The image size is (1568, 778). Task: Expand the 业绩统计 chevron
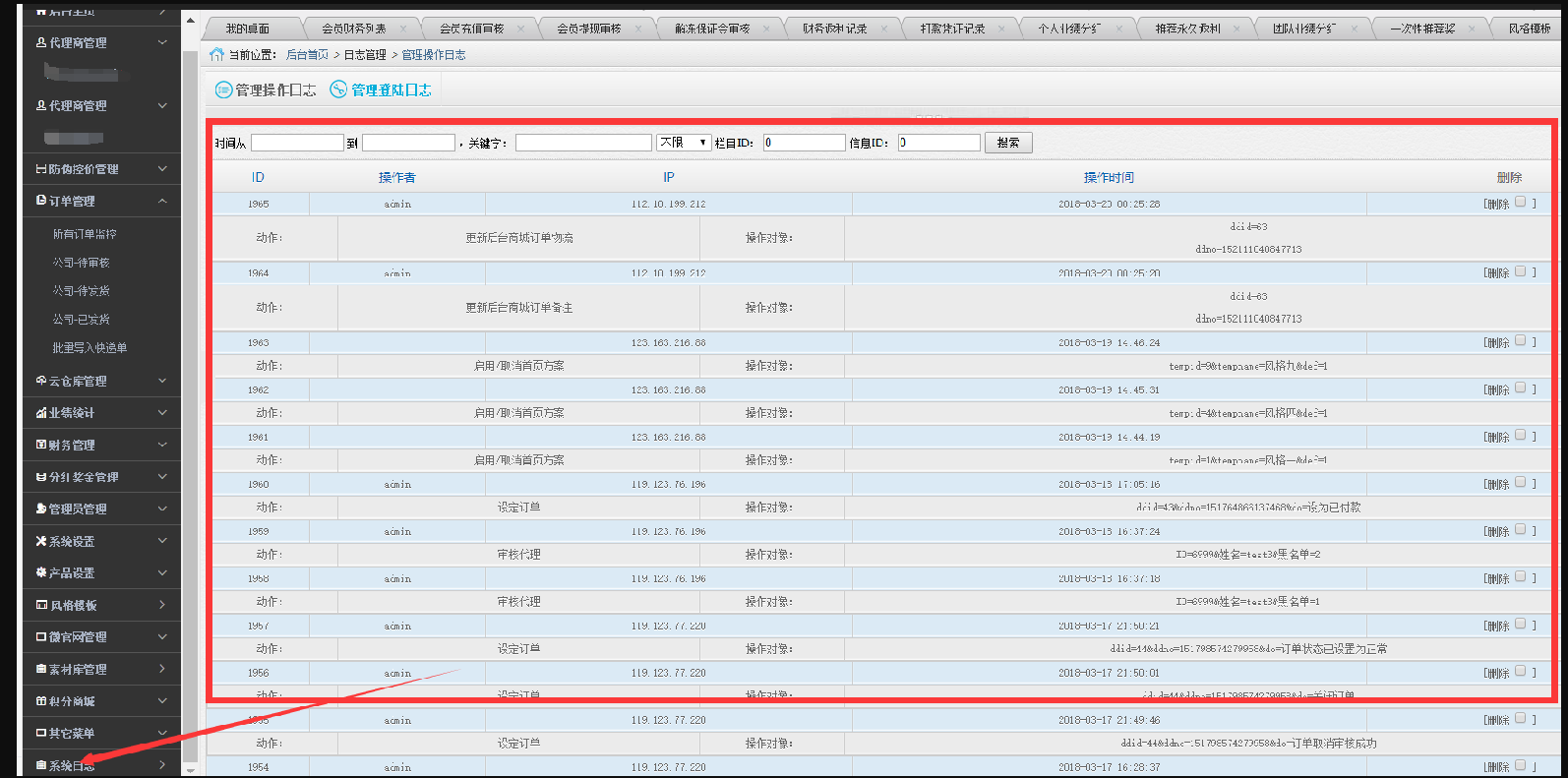click(x=162, y=413)
